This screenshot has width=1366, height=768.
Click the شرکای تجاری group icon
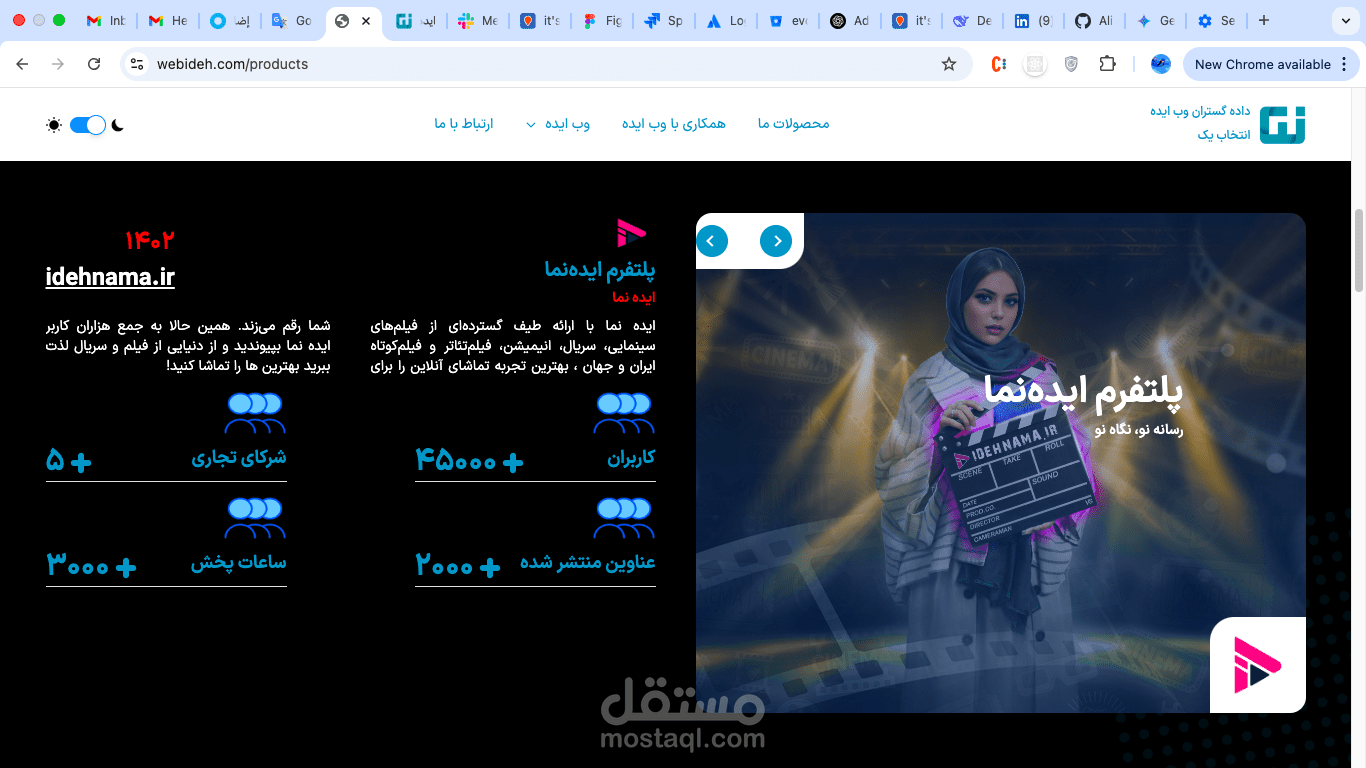click(x=255, y=414)
